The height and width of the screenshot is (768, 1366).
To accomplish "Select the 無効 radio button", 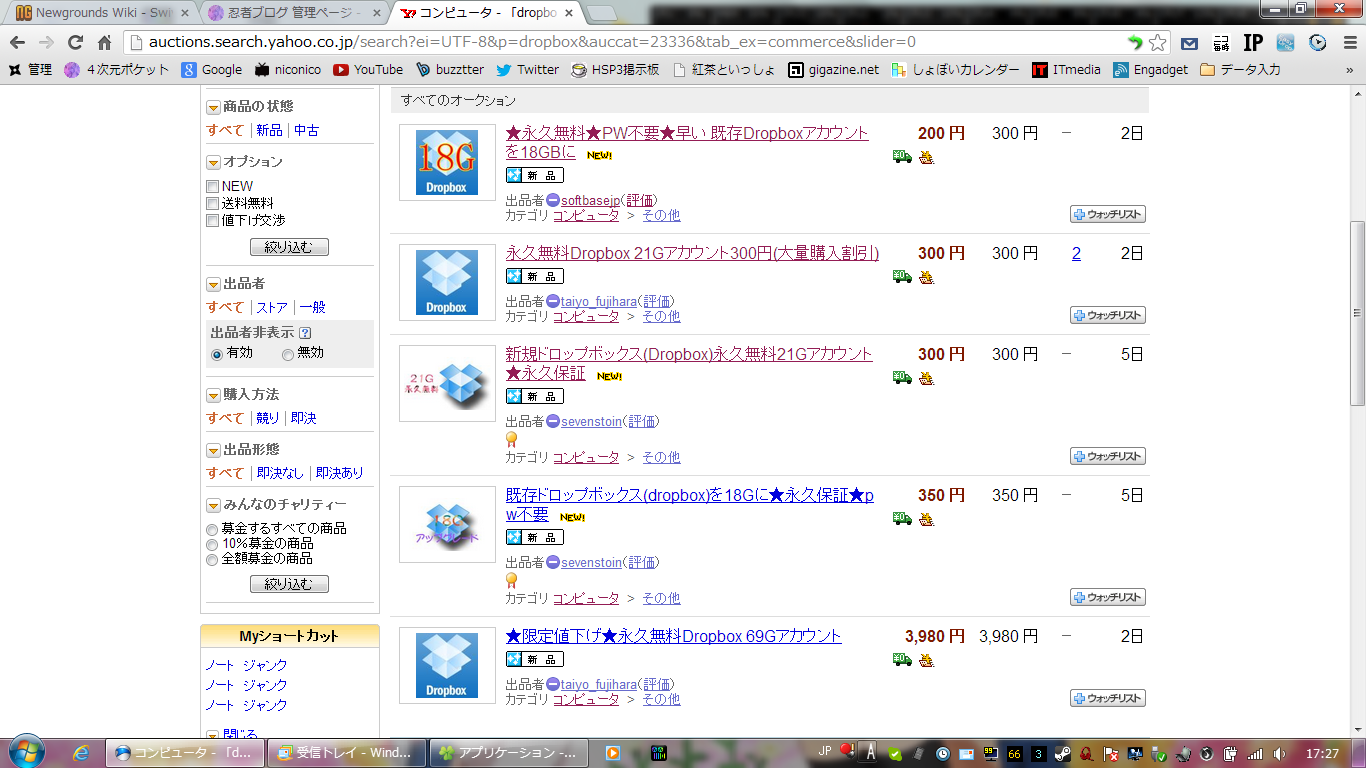I will 288,354.
